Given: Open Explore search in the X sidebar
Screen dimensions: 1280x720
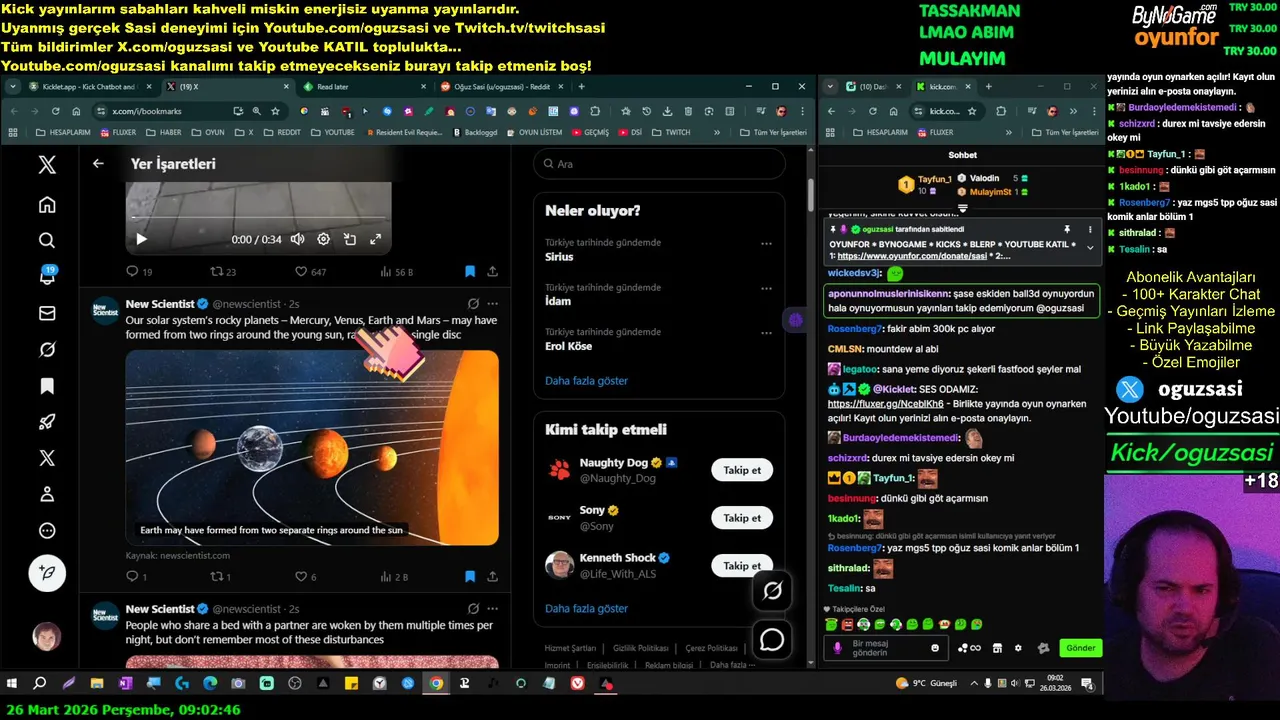Looking at the screenshot, I should point(47,241).
